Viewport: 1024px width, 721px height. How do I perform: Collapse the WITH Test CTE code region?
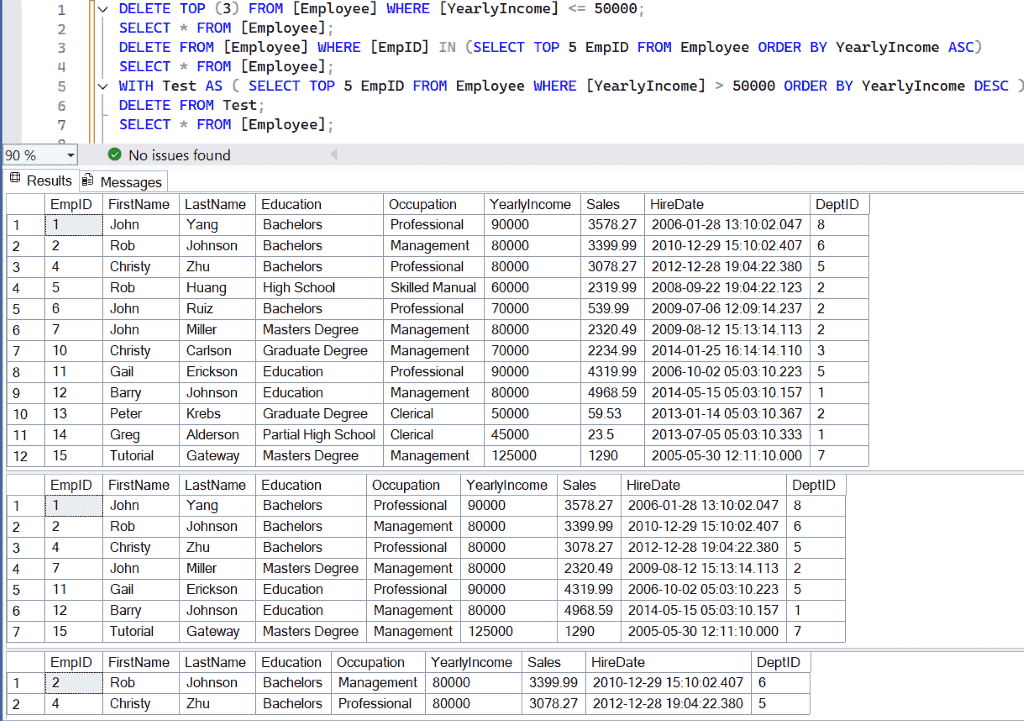(101, 85)
